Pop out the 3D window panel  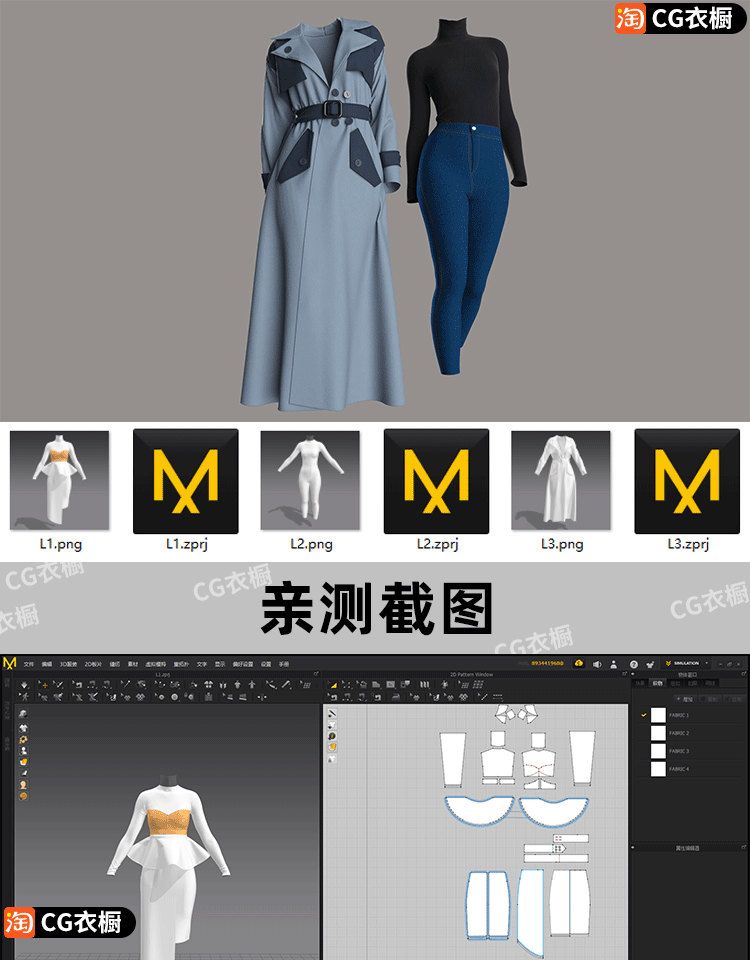(316, 675)
